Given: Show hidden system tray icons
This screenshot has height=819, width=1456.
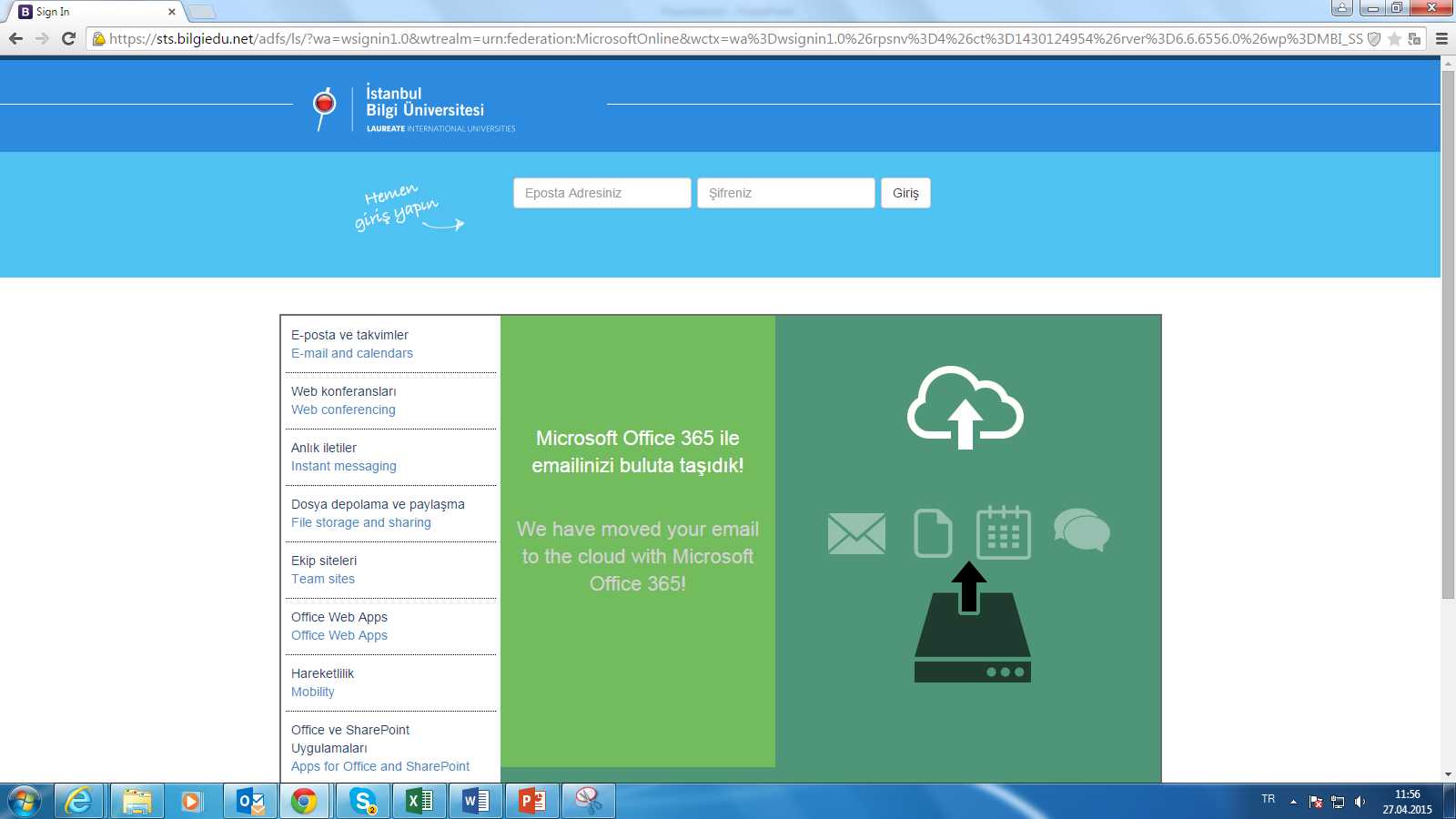Looking at the screenshot, I should (x=1293, y=802).
